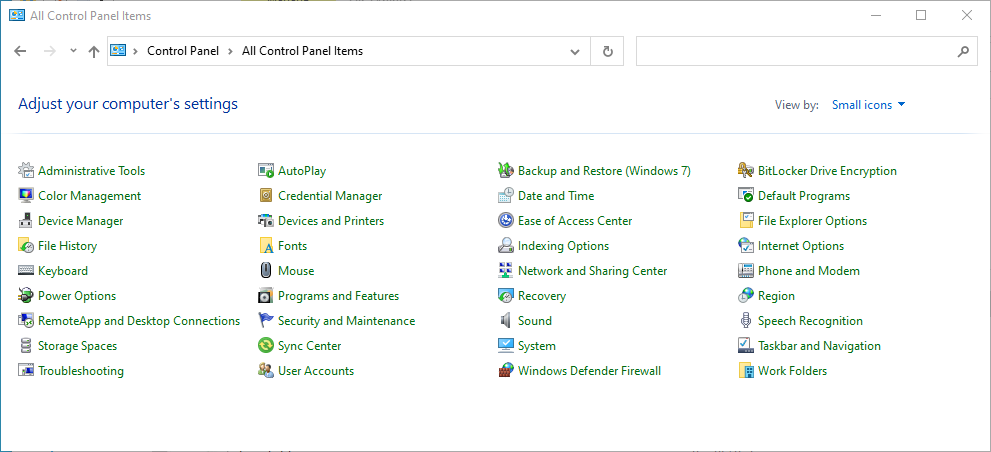Click the Search Control Panel box

pos(795,51)
